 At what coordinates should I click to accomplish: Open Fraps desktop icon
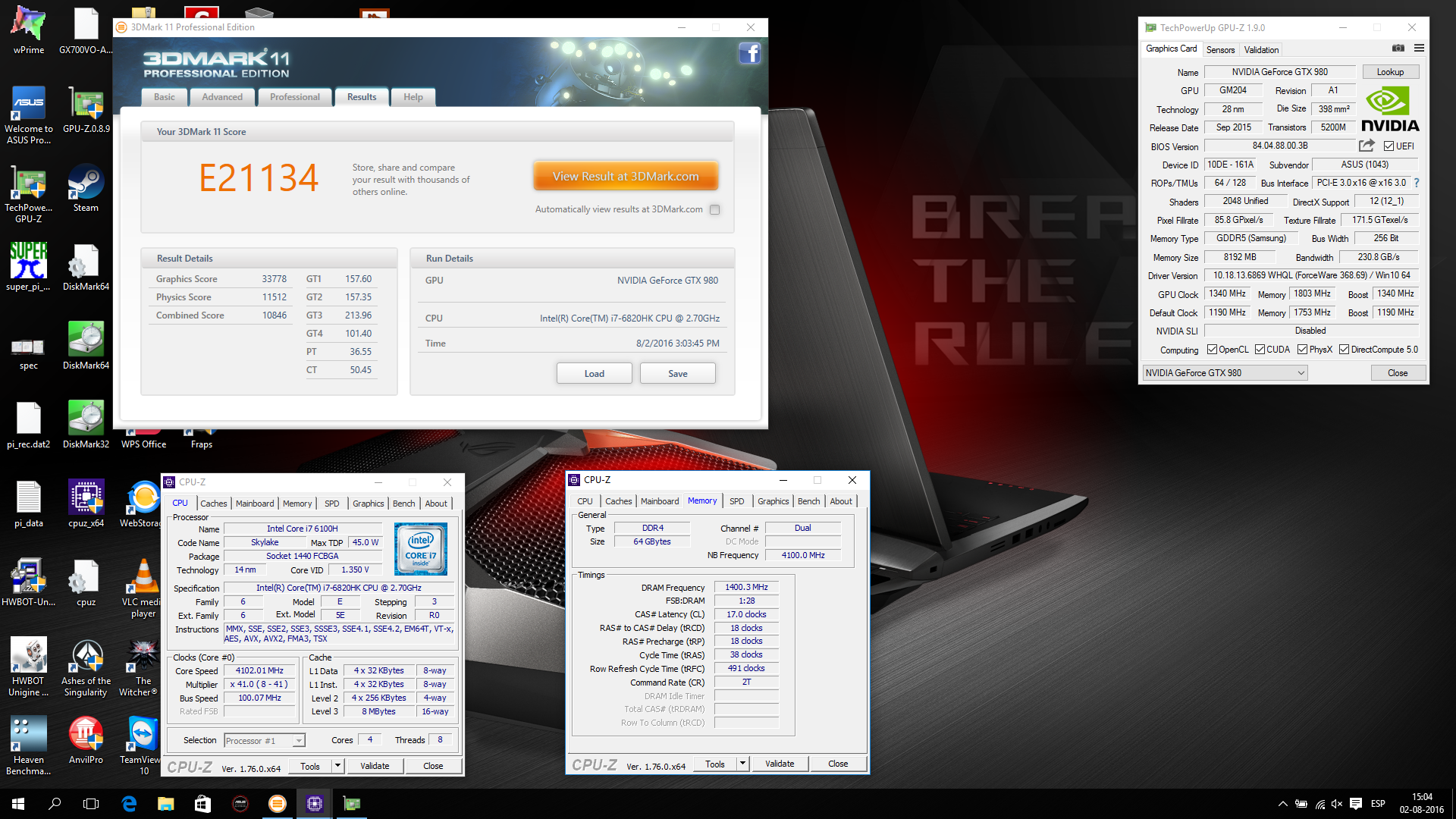pos(202,439)
